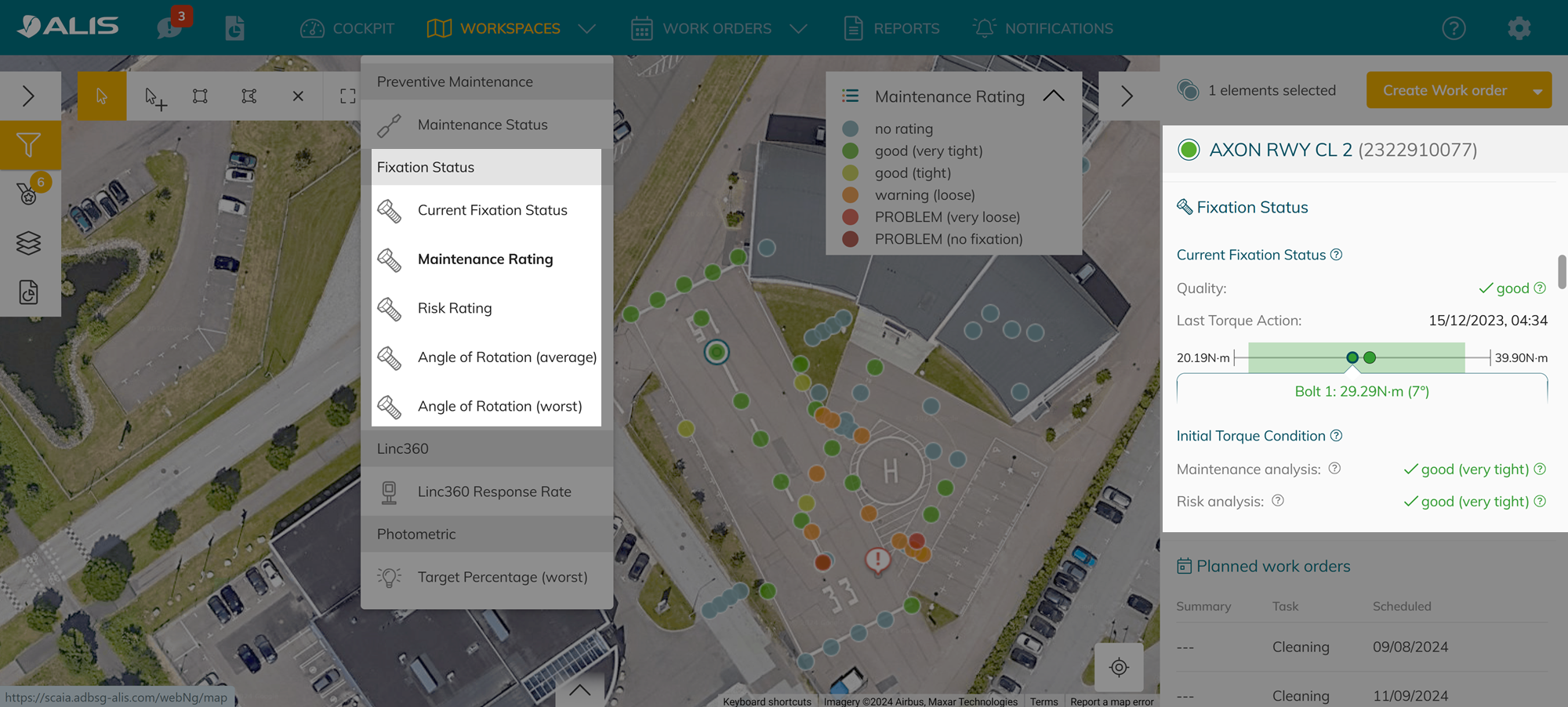Screen dimensions: 1568x707
Task: Expand the left sidebar panel arrow
Action: (x=29, y=96)
